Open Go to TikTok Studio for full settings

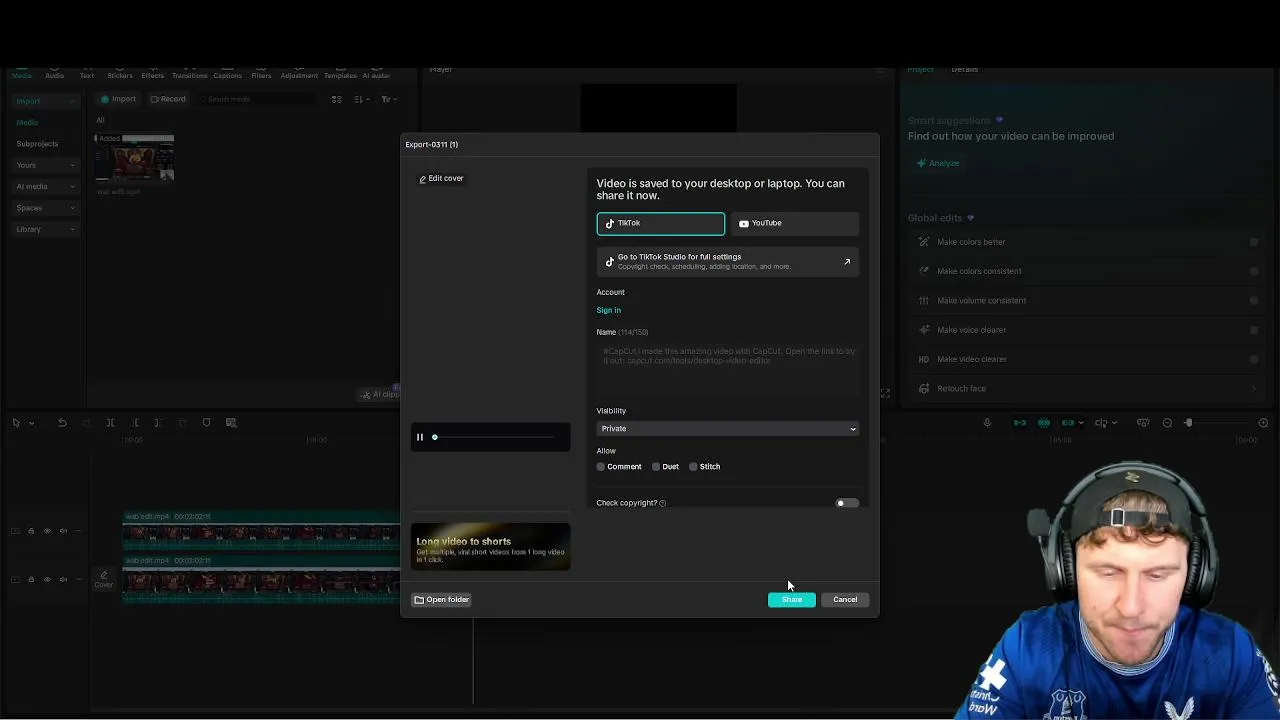(x=727, y=261)
